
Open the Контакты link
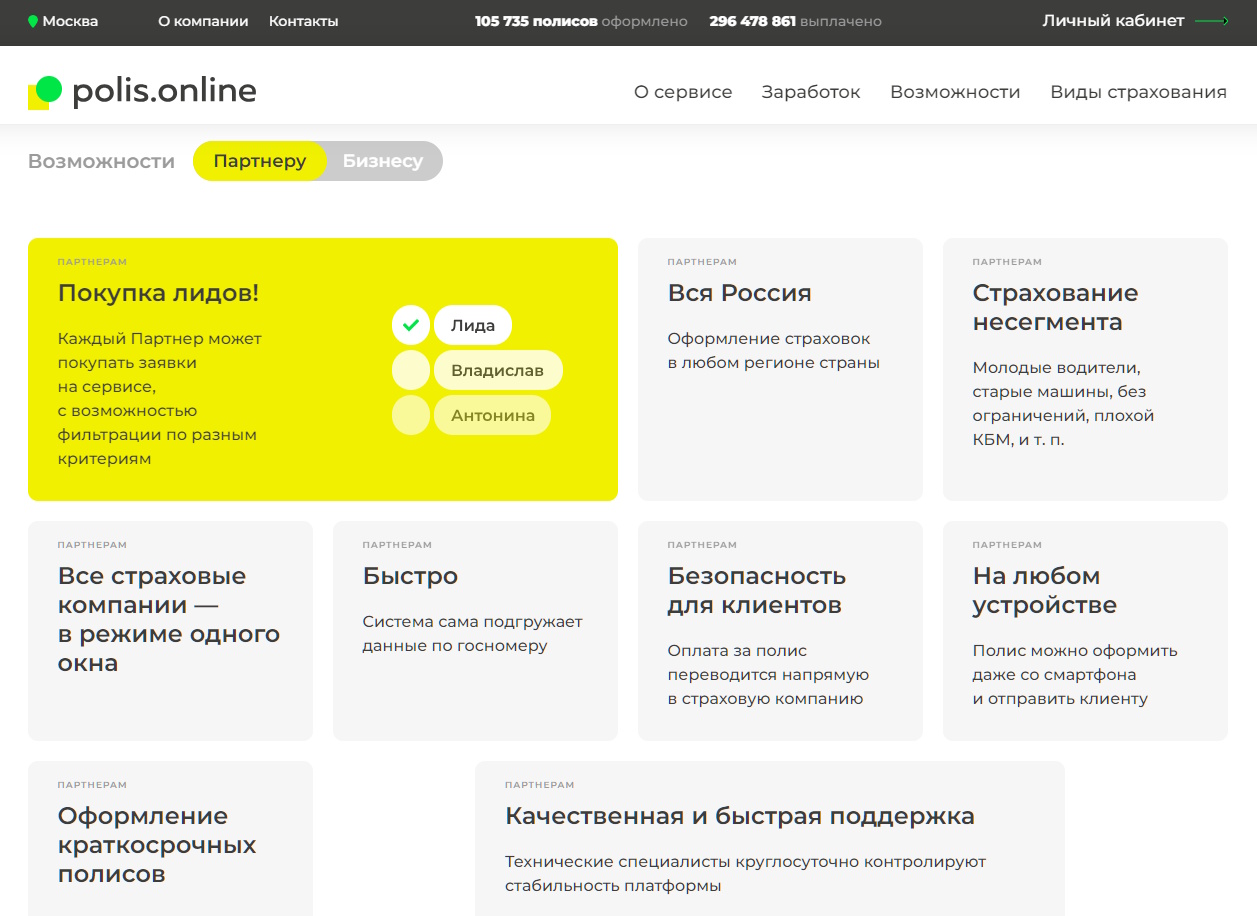[303, 21]
